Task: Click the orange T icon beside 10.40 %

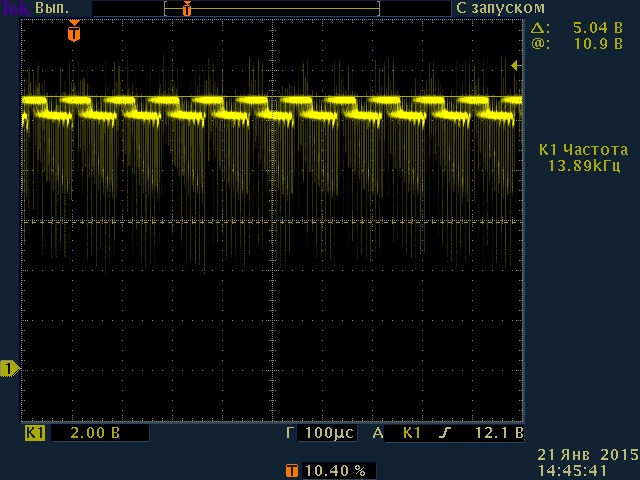Action: pyautogui.click(x=291, y=469)
